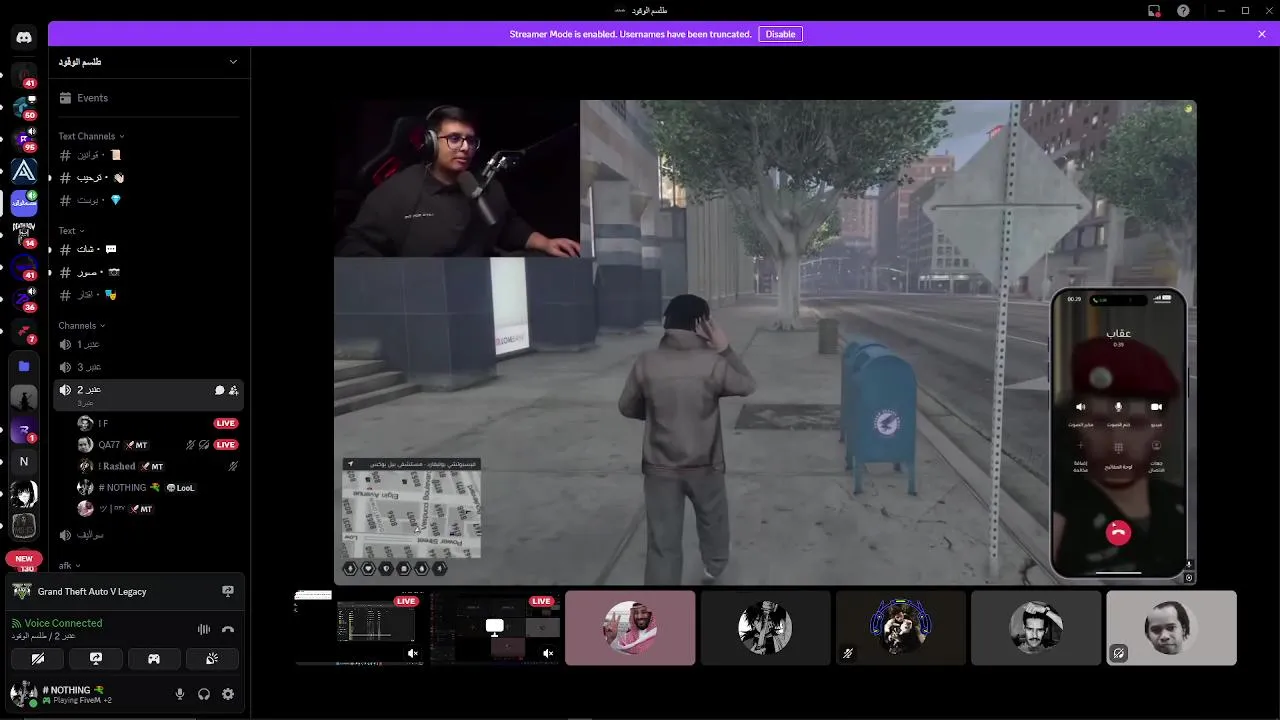Start an Activity with game controller button
Viewport: 1280px width, 720px height.
tap(154, 659)
